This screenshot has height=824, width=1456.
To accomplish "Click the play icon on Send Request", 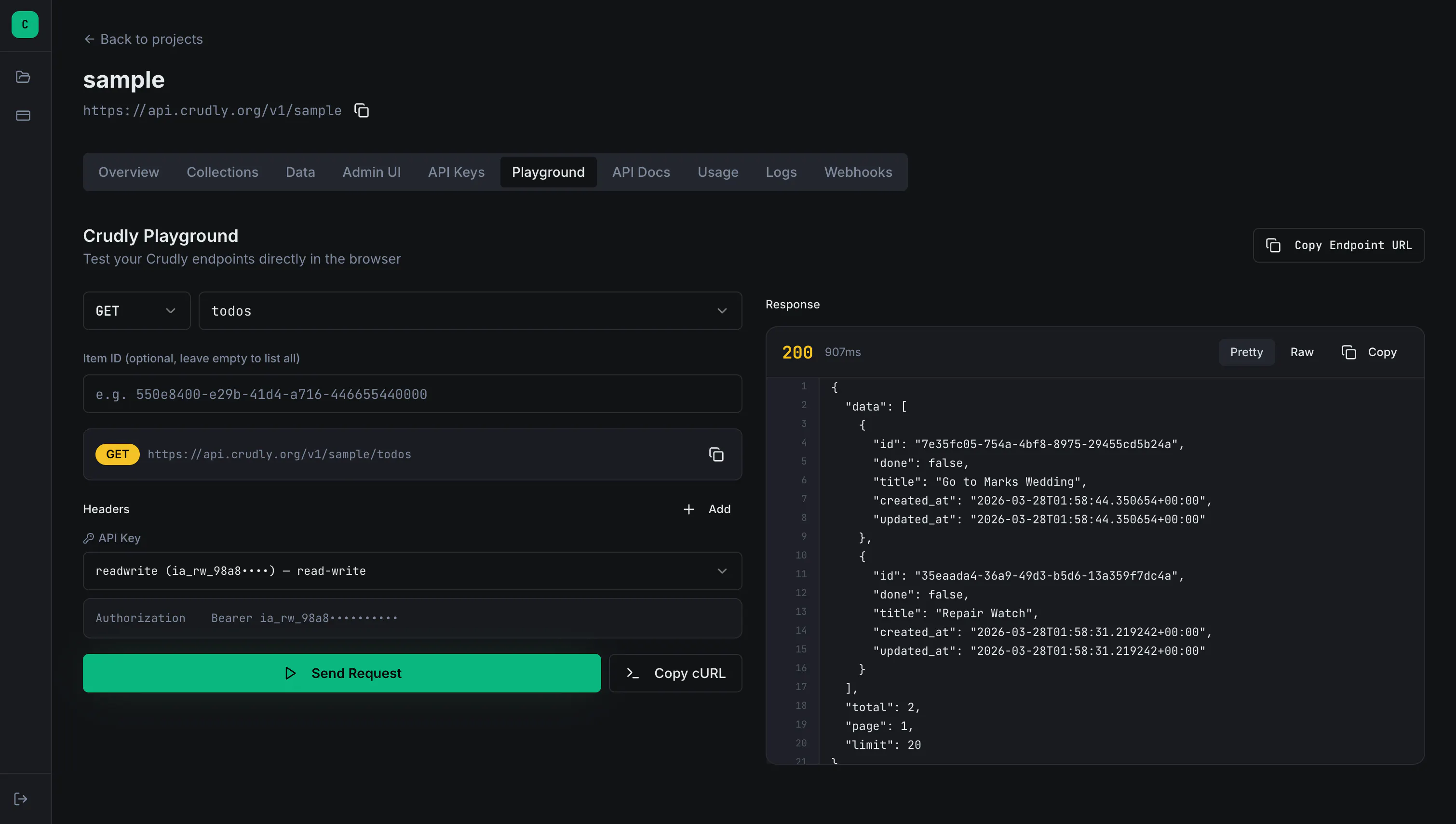I will pos(290,674).
